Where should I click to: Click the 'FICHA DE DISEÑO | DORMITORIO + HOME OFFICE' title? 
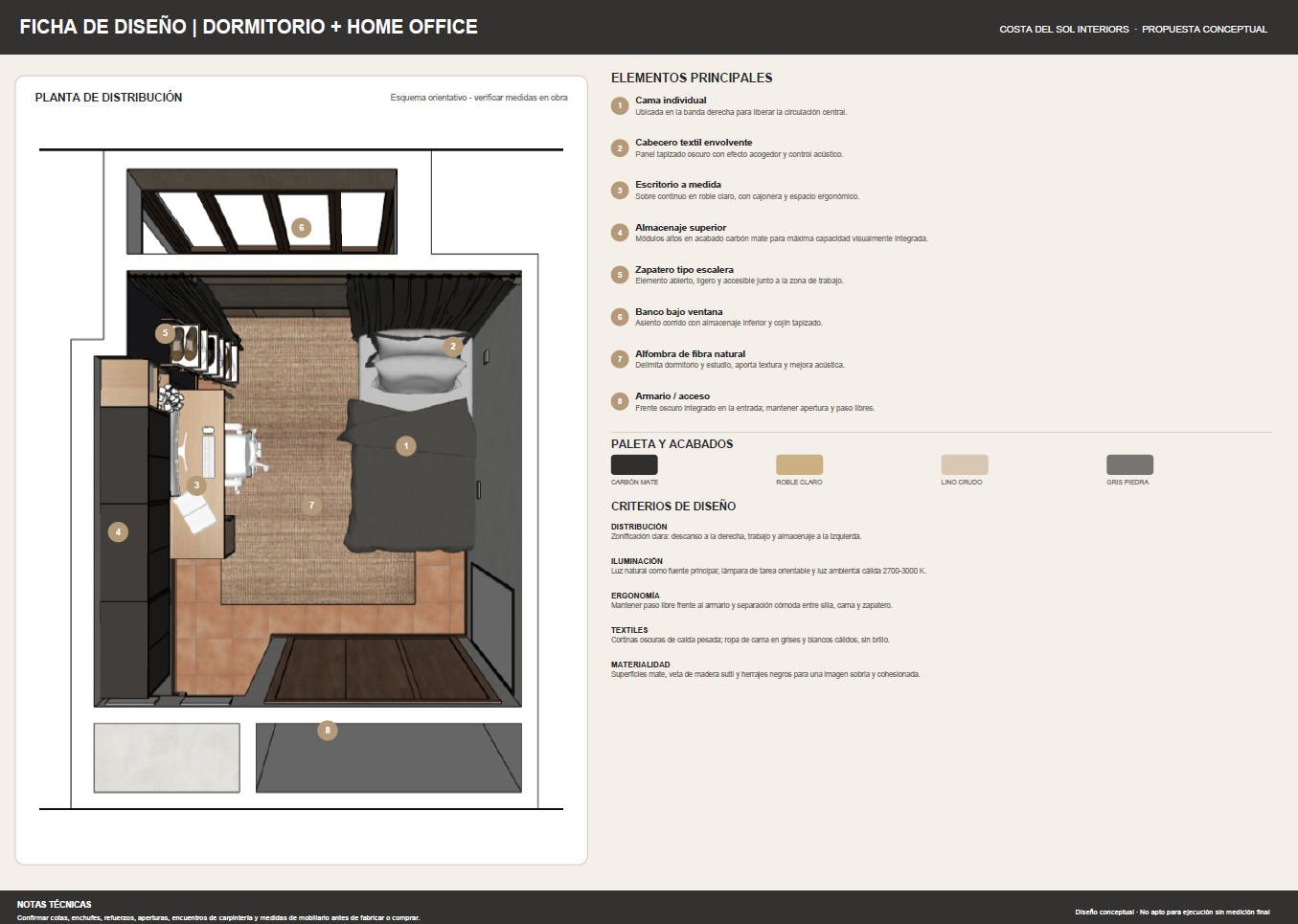249,27
